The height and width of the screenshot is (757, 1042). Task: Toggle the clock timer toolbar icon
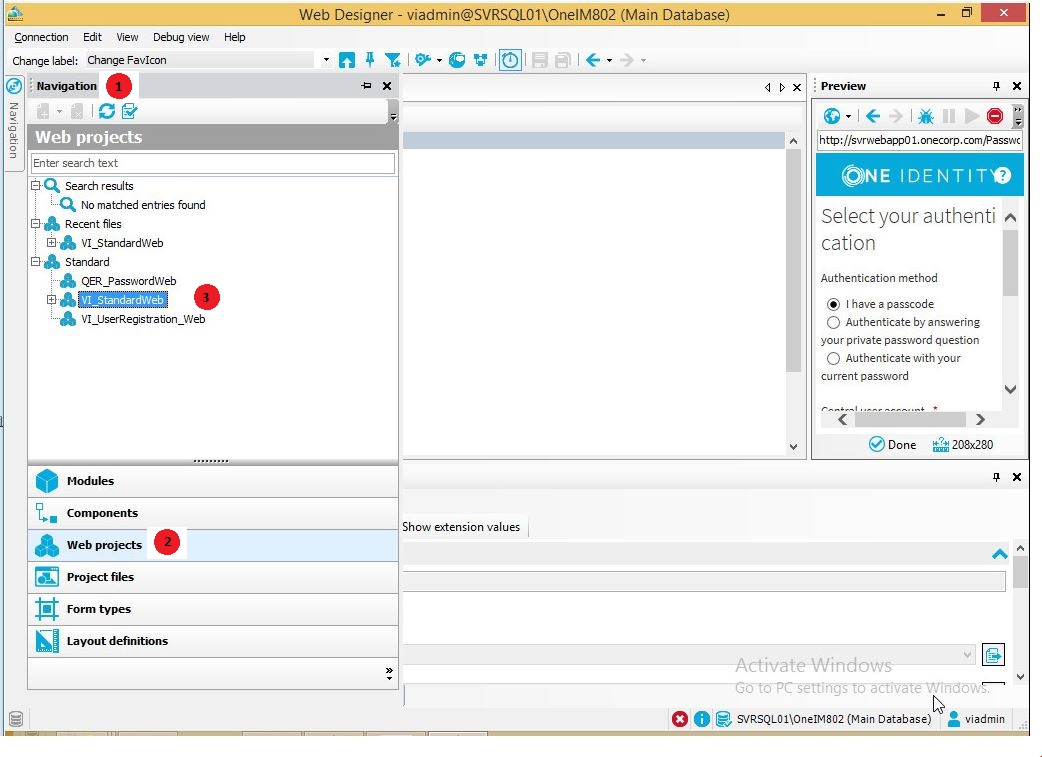point(510,60)
